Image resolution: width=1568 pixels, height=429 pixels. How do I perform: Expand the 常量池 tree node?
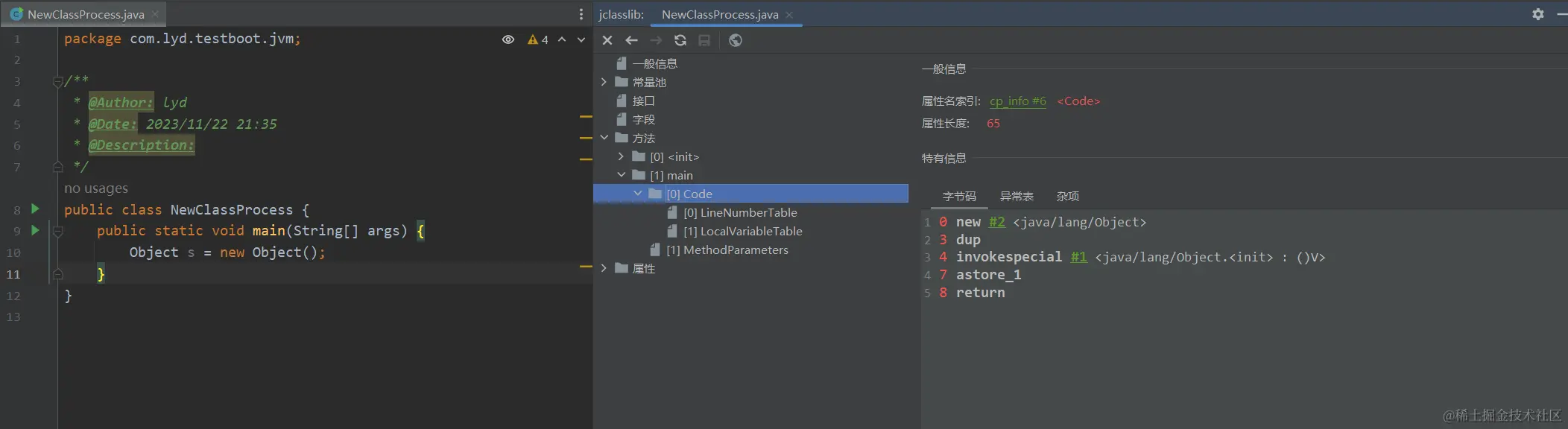pos(604,82)
